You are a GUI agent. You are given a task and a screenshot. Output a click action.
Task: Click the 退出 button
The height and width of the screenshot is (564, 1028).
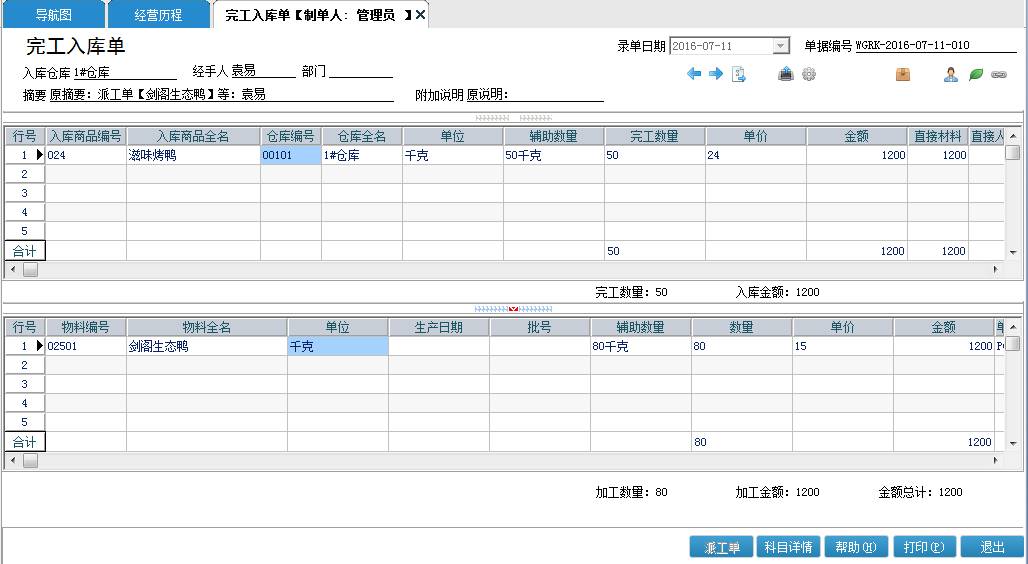pyautogui.click(x=992, y=547)
